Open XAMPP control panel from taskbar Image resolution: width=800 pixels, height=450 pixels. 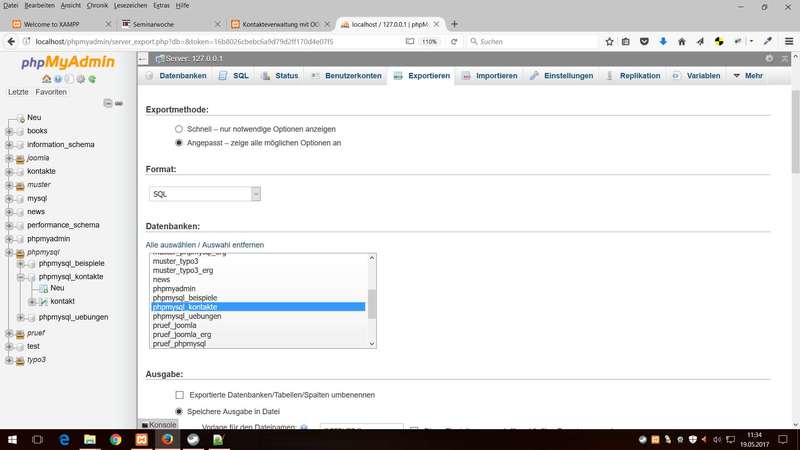click(x=141, y=439)
